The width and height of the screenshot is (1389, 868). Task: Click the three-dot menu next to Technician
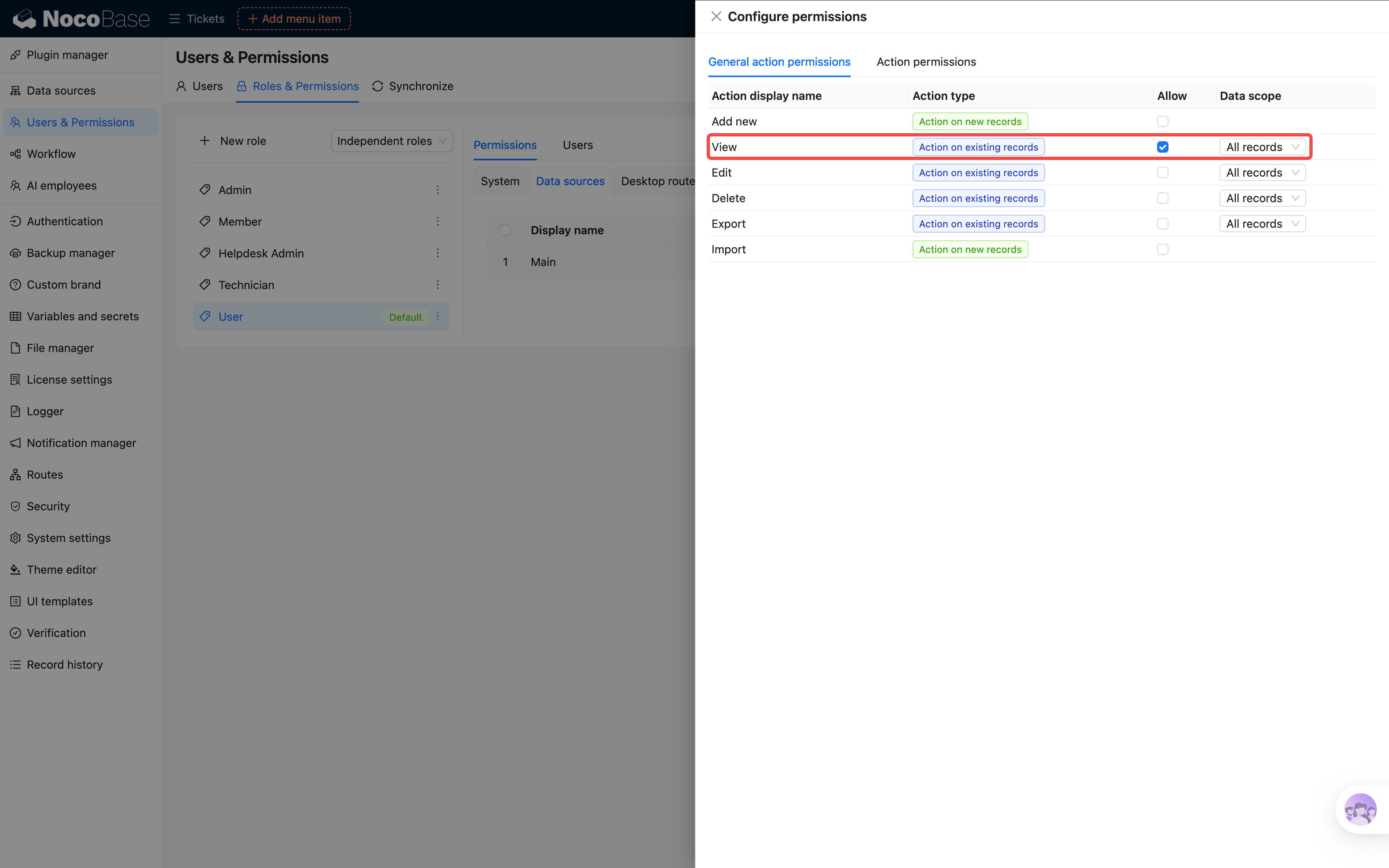(x=437, y=285)
